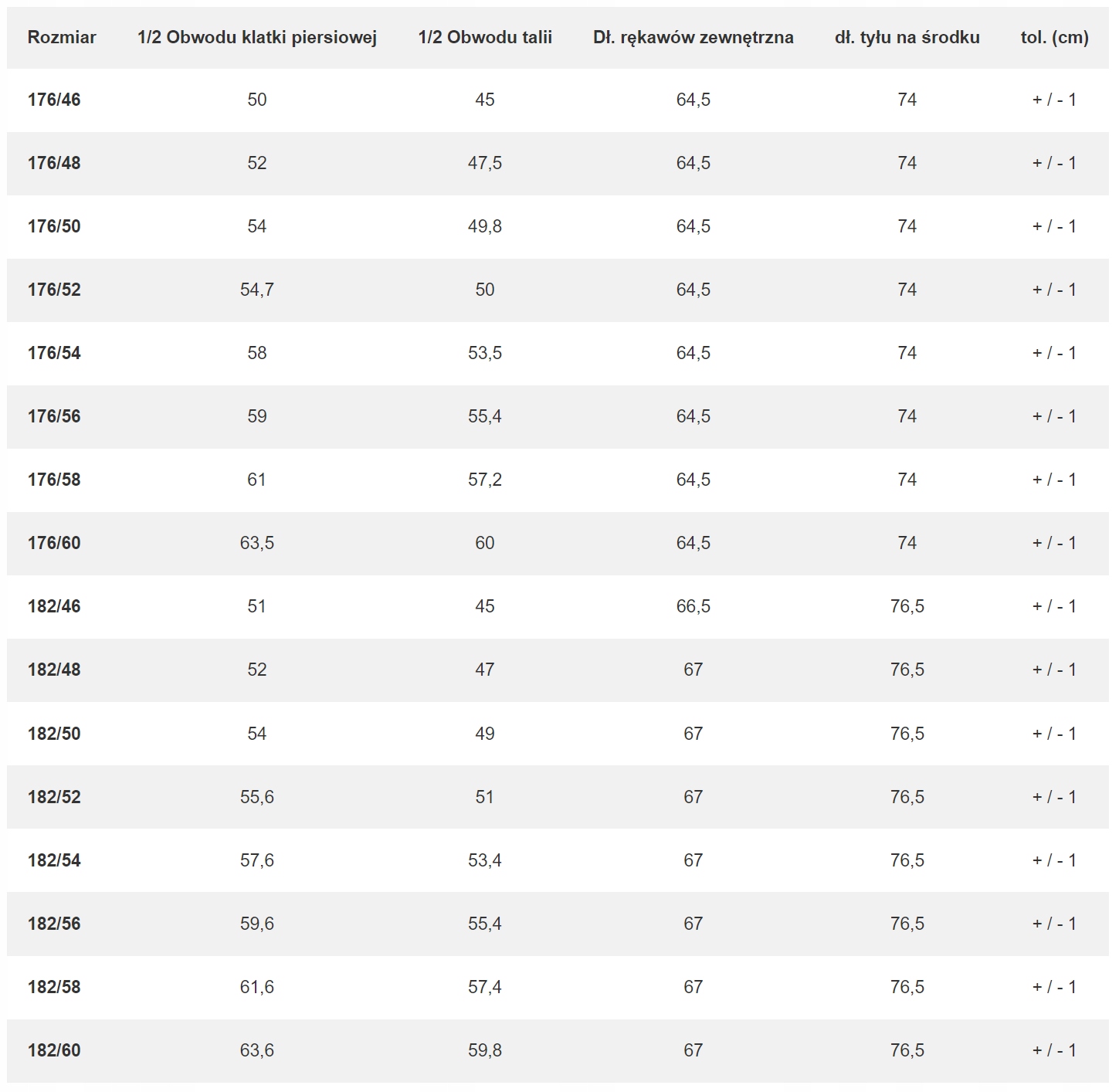The height and width of the screenshot is (1092, 1119).
Task: Click the 176/52 size label
Action: pos(54,290)
